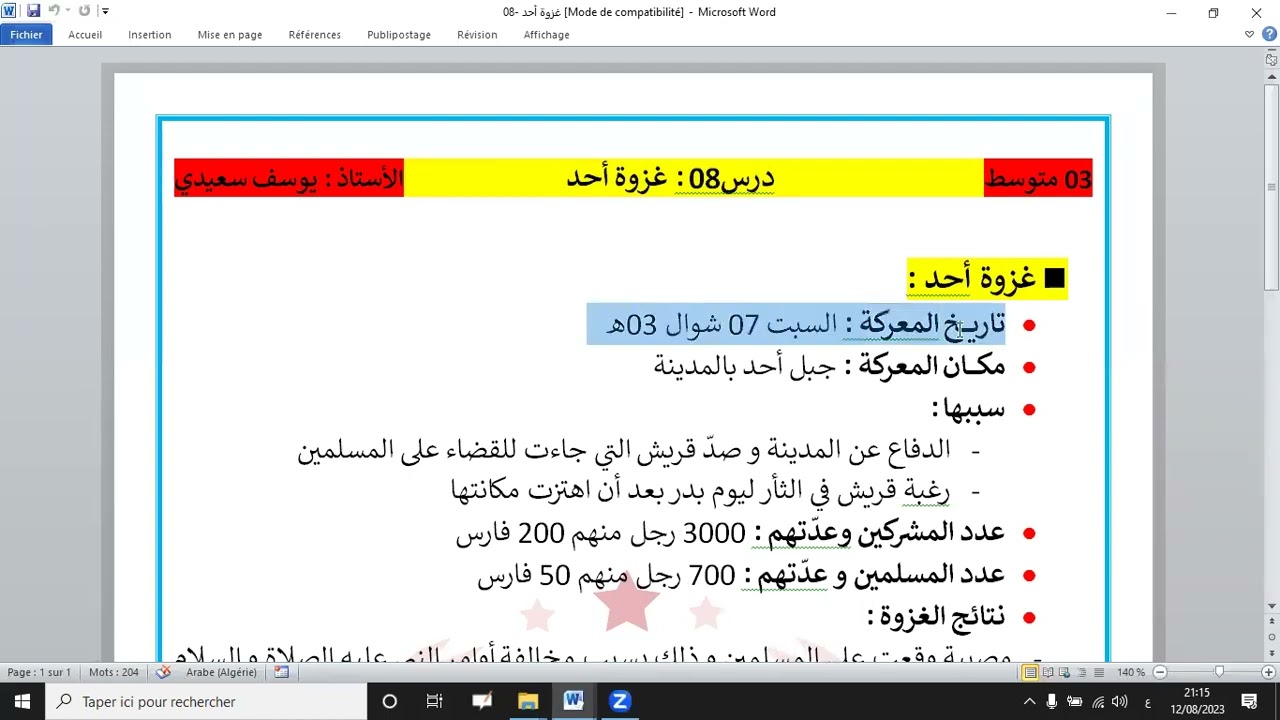Open Word Help question mark icon
The image size is (1280, 720).
tap(1269, 34)
